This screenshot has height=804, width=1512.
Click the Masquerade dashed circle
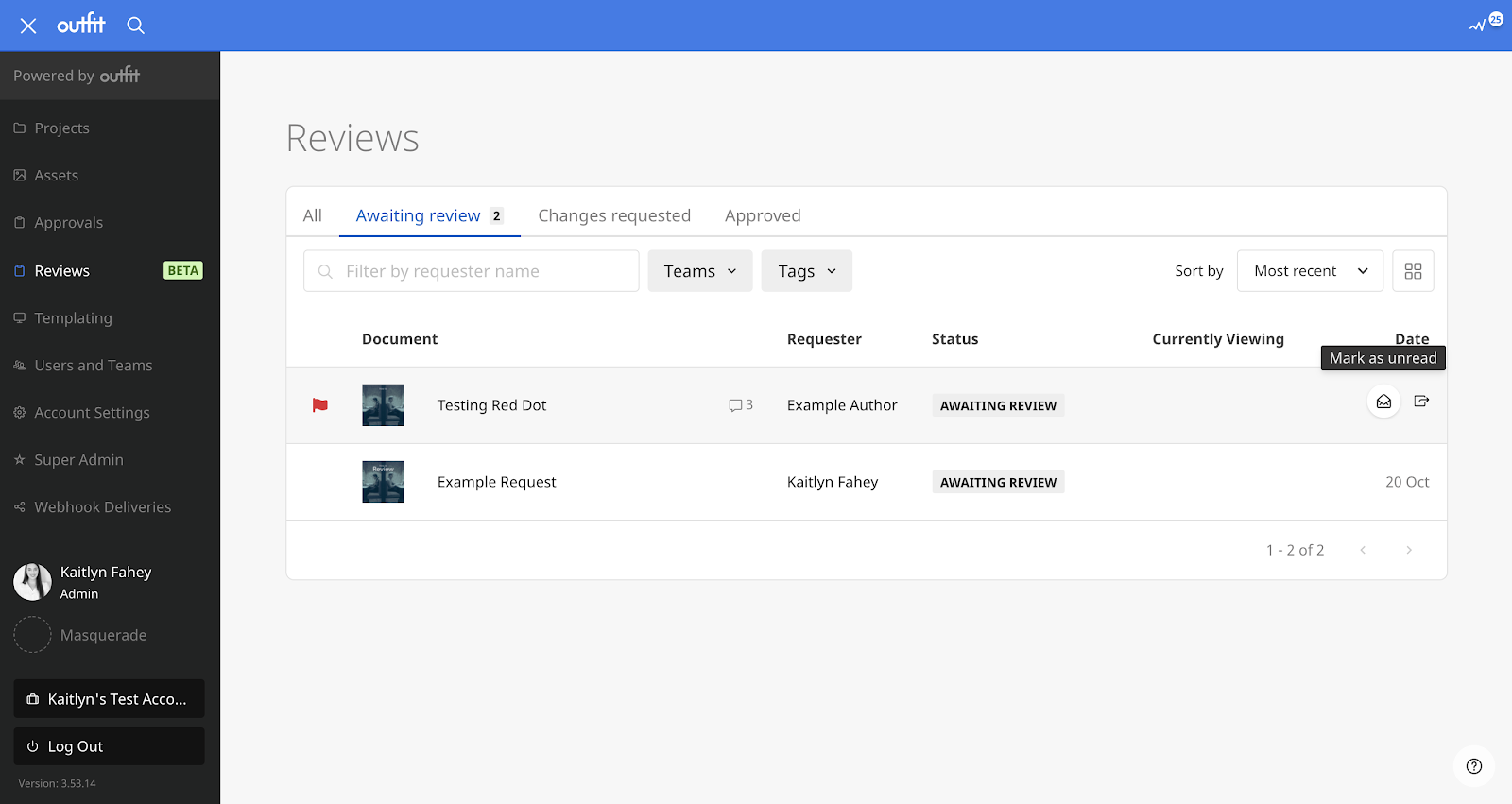pyautogui.click(x=32, y=635)
